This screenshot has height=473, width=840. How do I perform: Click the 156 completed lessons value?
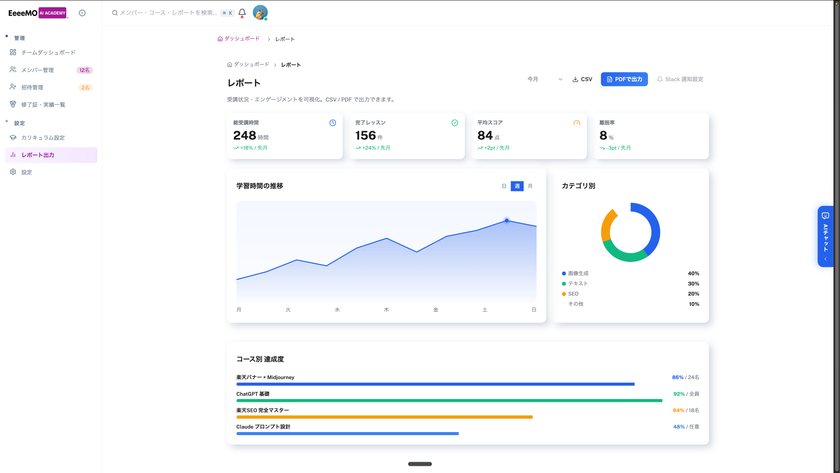click(x=365, y=136)
